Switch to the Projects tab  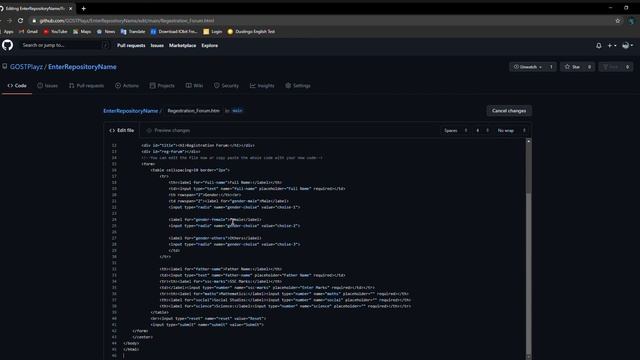(162, 86)
